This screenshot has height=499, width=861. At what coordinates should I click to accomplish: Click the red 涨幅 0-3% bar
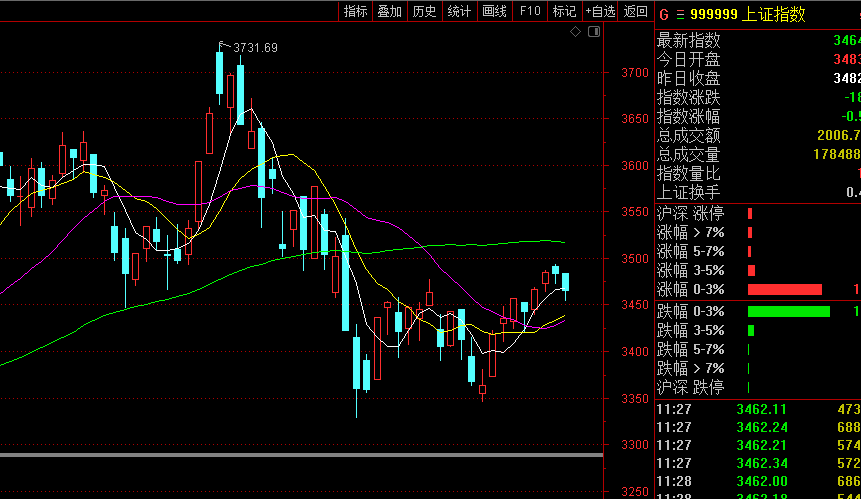coord(784,289)
